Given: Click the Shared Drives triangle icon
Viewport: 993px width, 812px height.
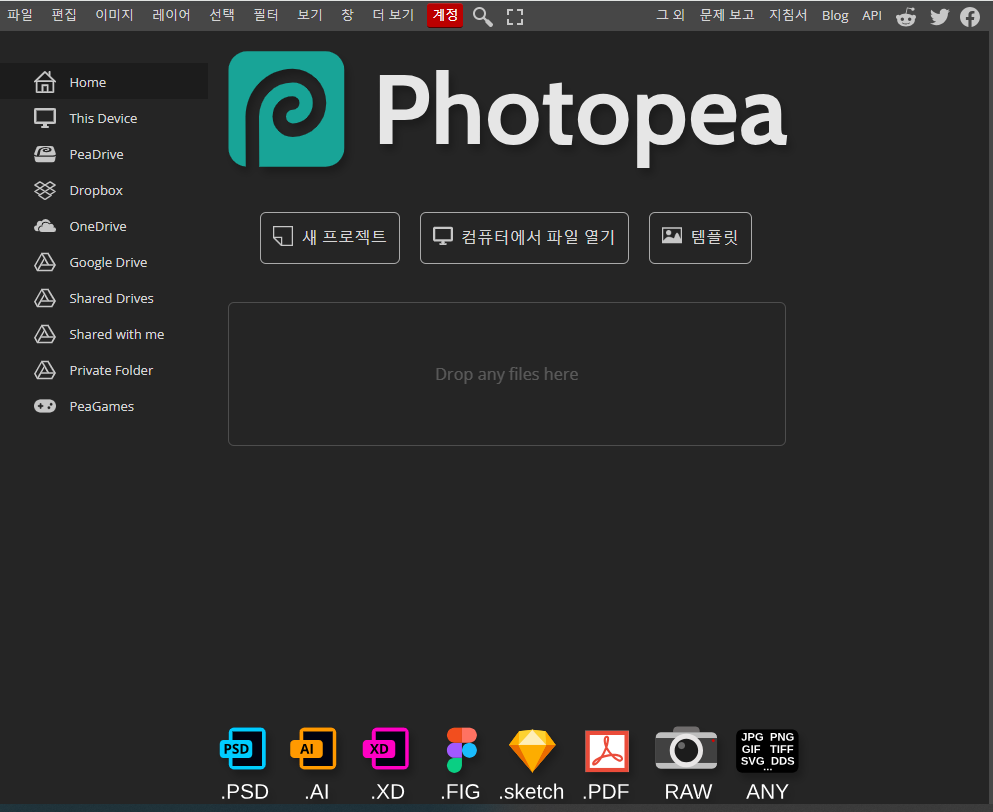Looking at the screenshot, I should [x=45, y=298].
